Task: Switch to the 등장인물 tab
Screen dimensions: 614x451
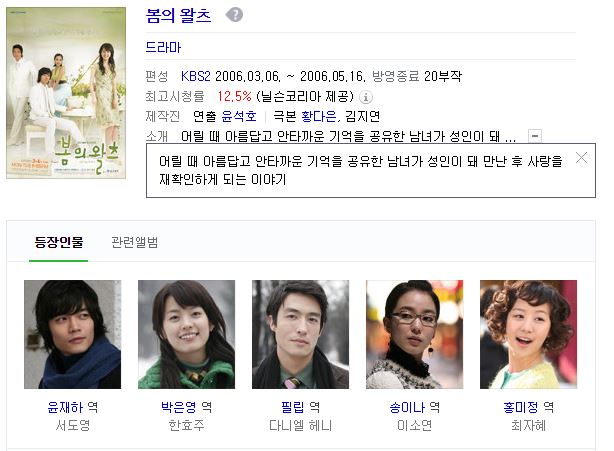Action: pyautogui.click(x=59, y=242)
